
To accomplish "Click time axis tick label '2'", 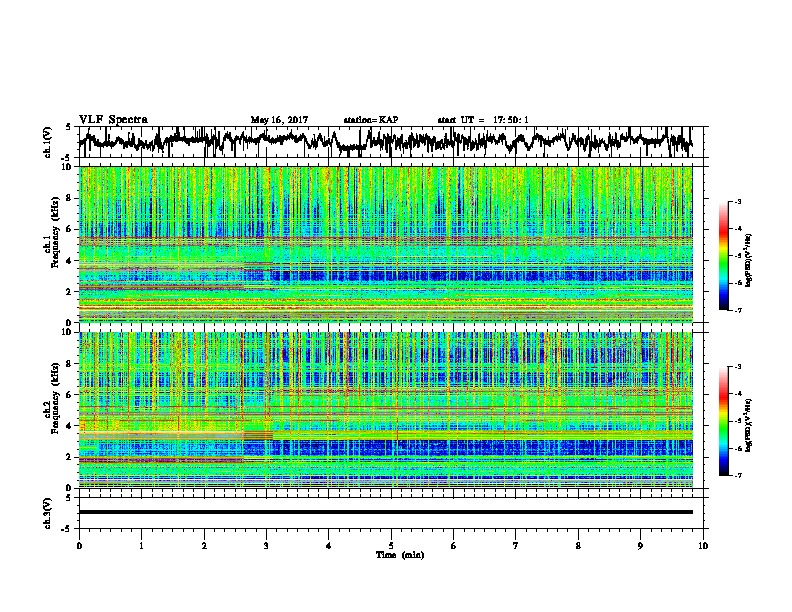I will 204,546.
